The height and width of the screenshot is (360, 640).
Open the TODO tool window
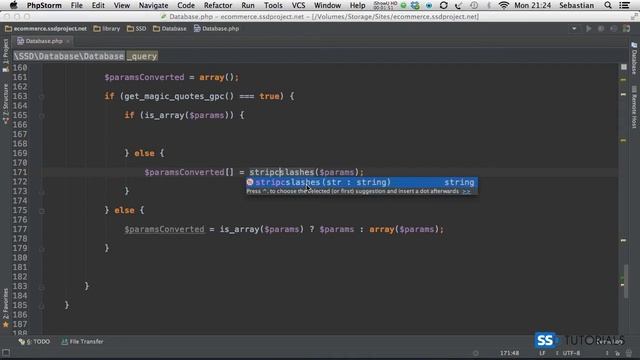tap(34, 342)
